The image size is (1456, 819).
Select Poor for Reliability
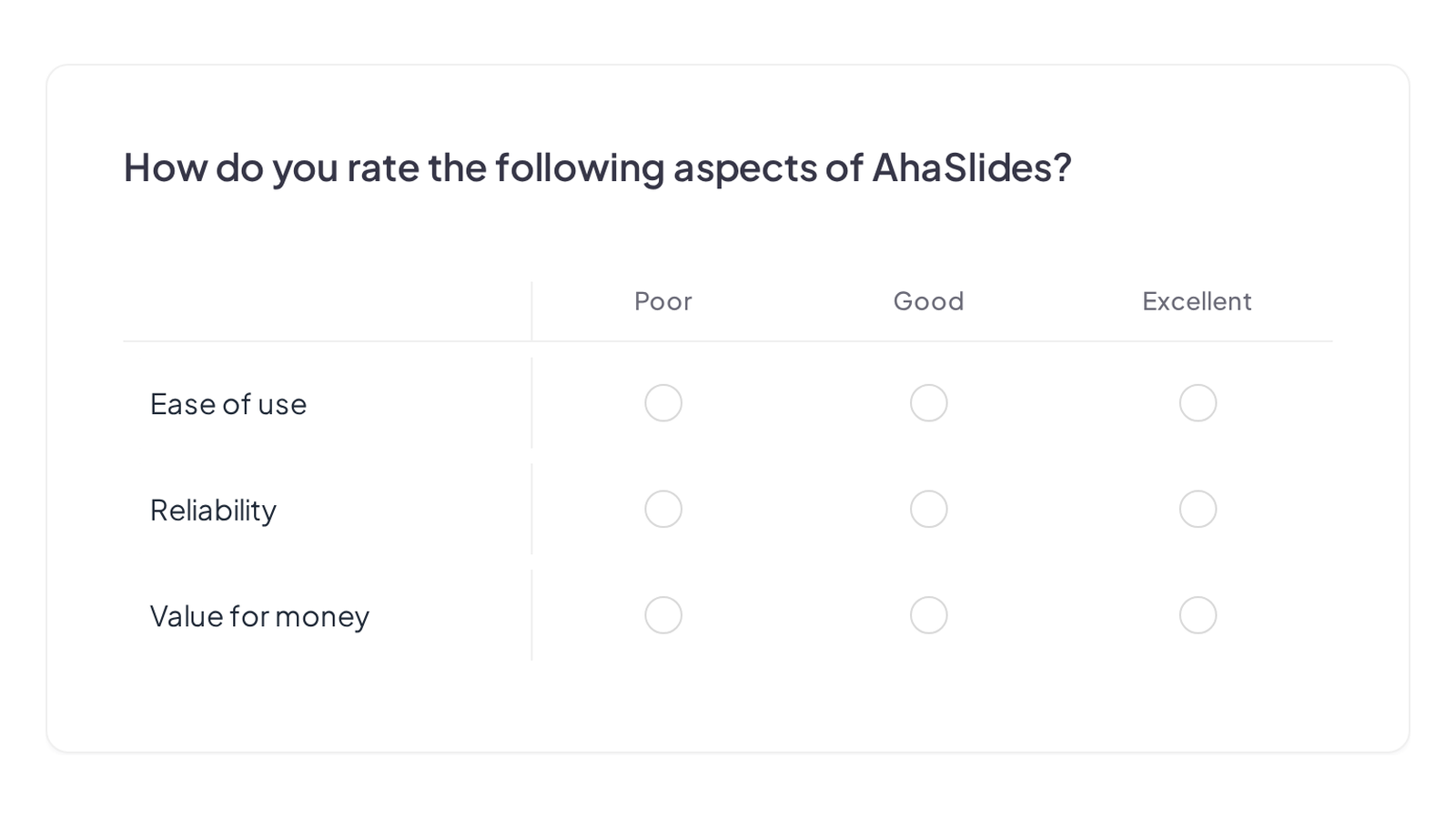click(x=663, y=510)
